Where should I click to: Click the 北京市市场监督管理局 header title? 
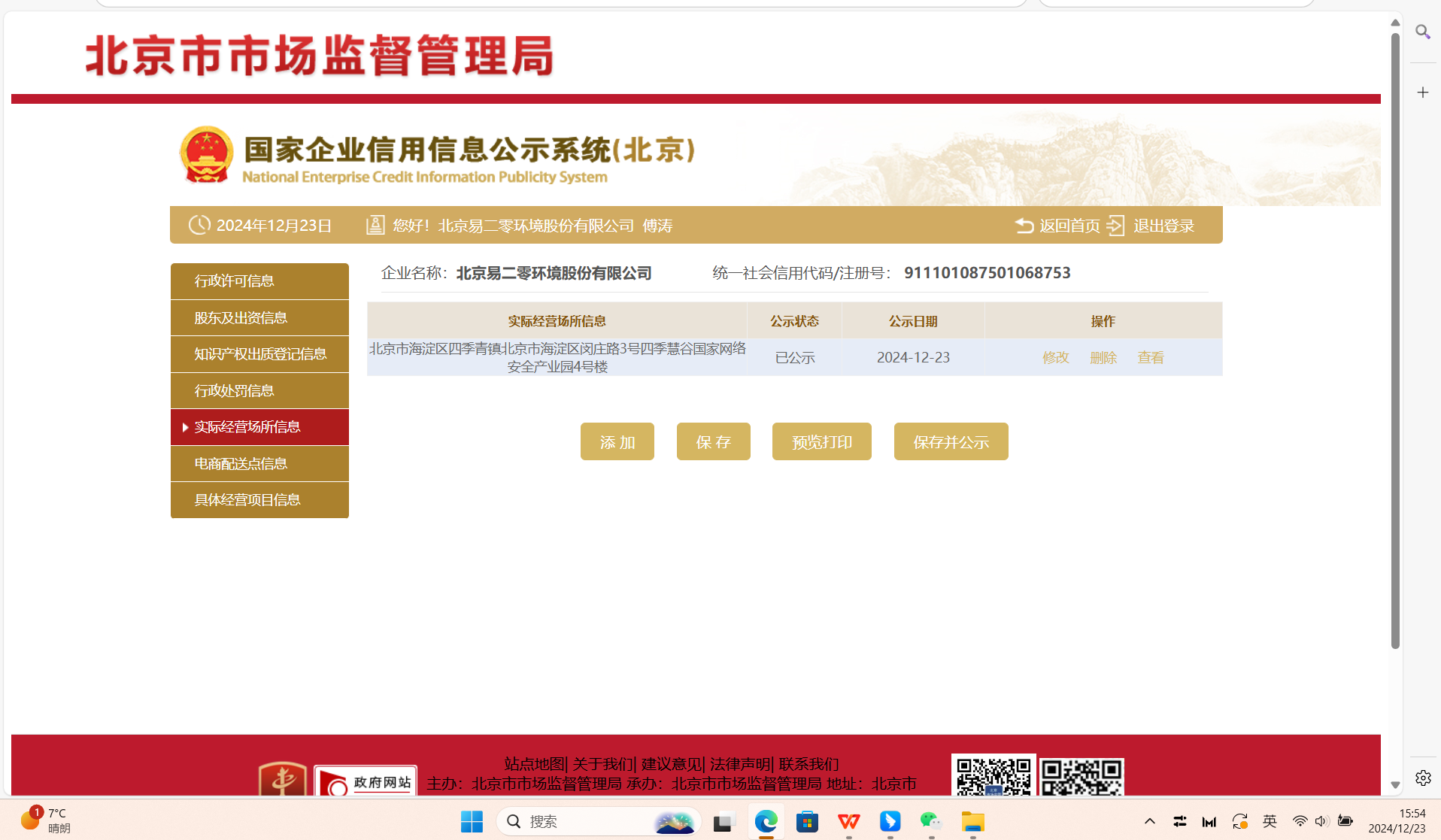click(320, 56)
